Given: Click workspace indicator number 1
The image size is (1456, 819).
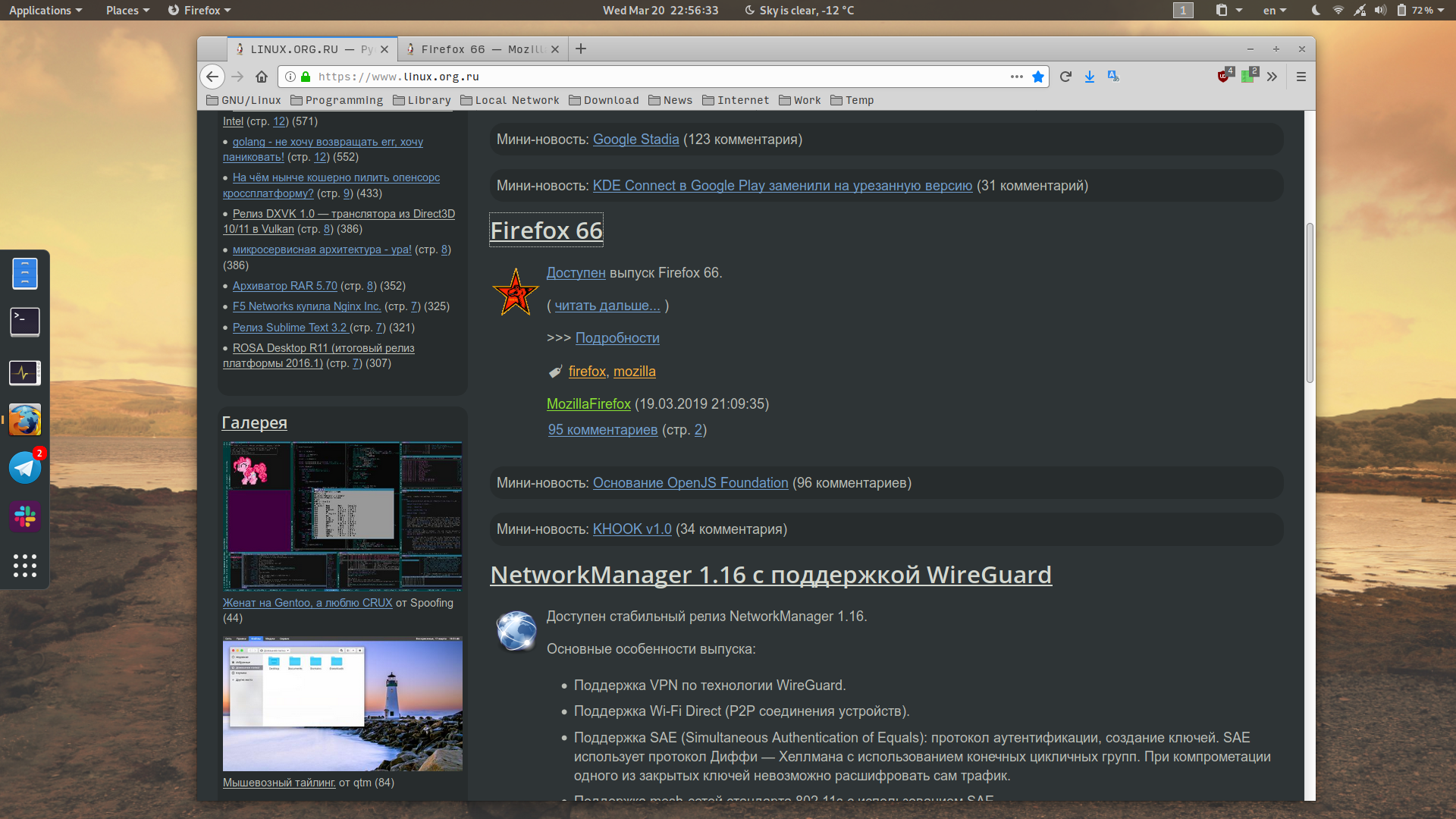Looking at the screenshot, I should click(x=1183, y=10).
